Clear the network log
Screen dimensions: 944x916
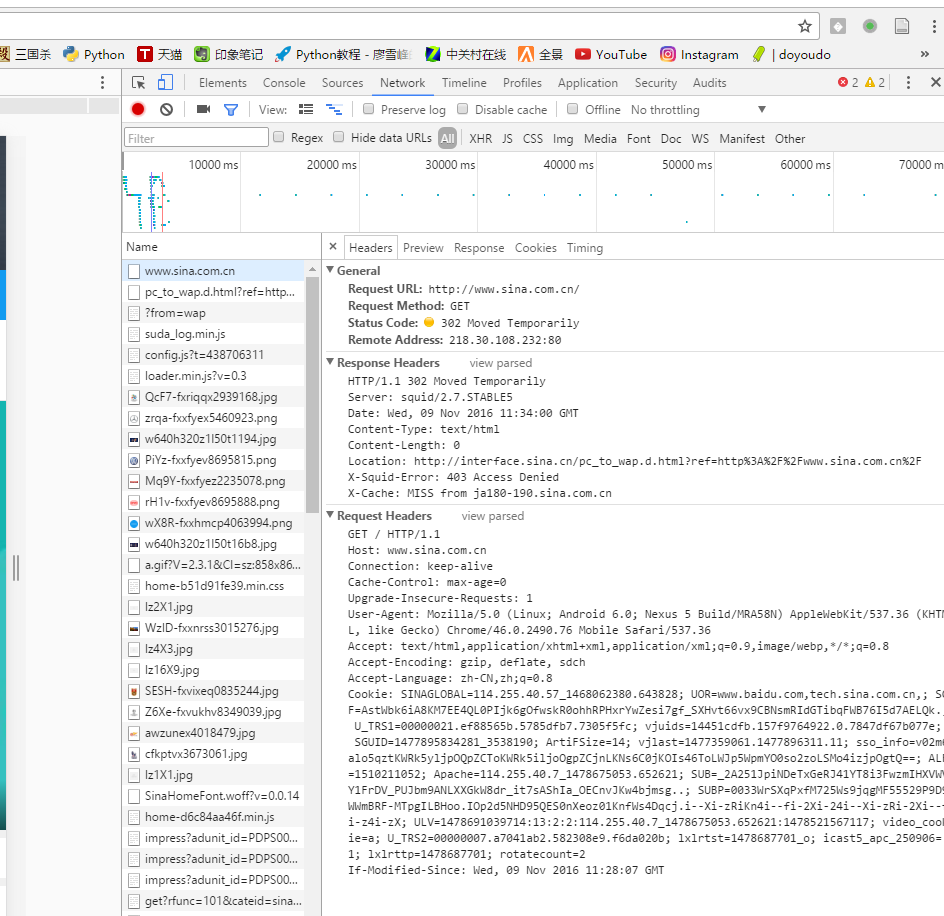coord(166,109)
